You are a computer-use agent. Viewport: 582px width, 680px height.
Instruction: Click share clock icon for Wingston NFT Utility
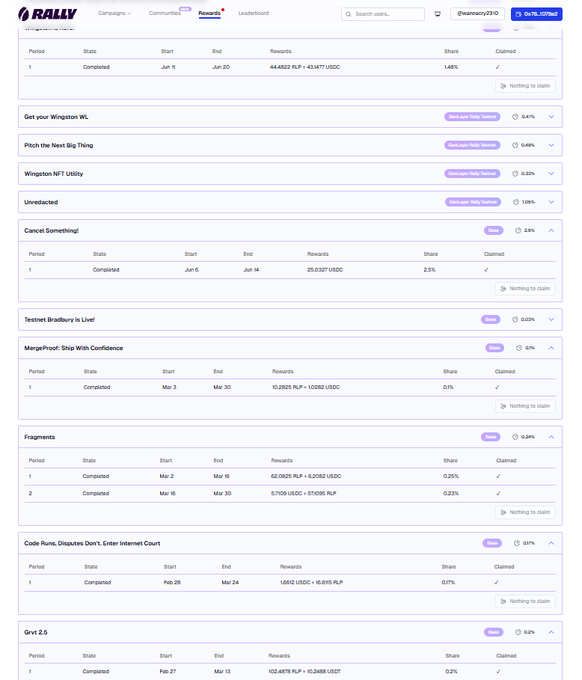pos(515,173)
